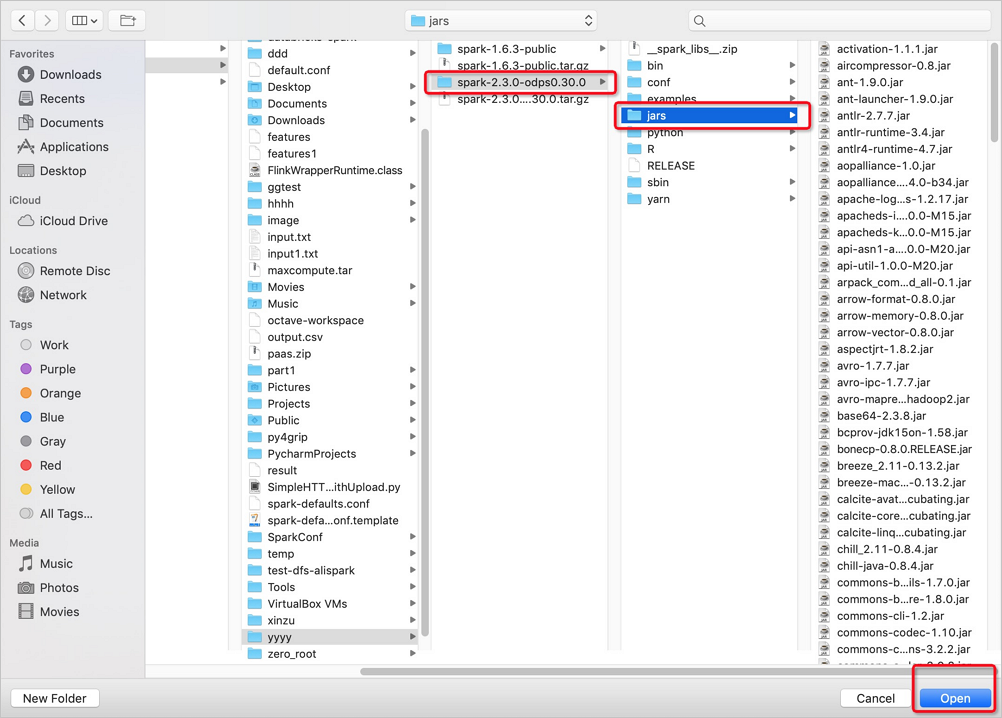This screenshot has height=718, width=1002.
Task: Select the spark-2.3.0-odps0.30.0 folder
Action: point(520,82)
